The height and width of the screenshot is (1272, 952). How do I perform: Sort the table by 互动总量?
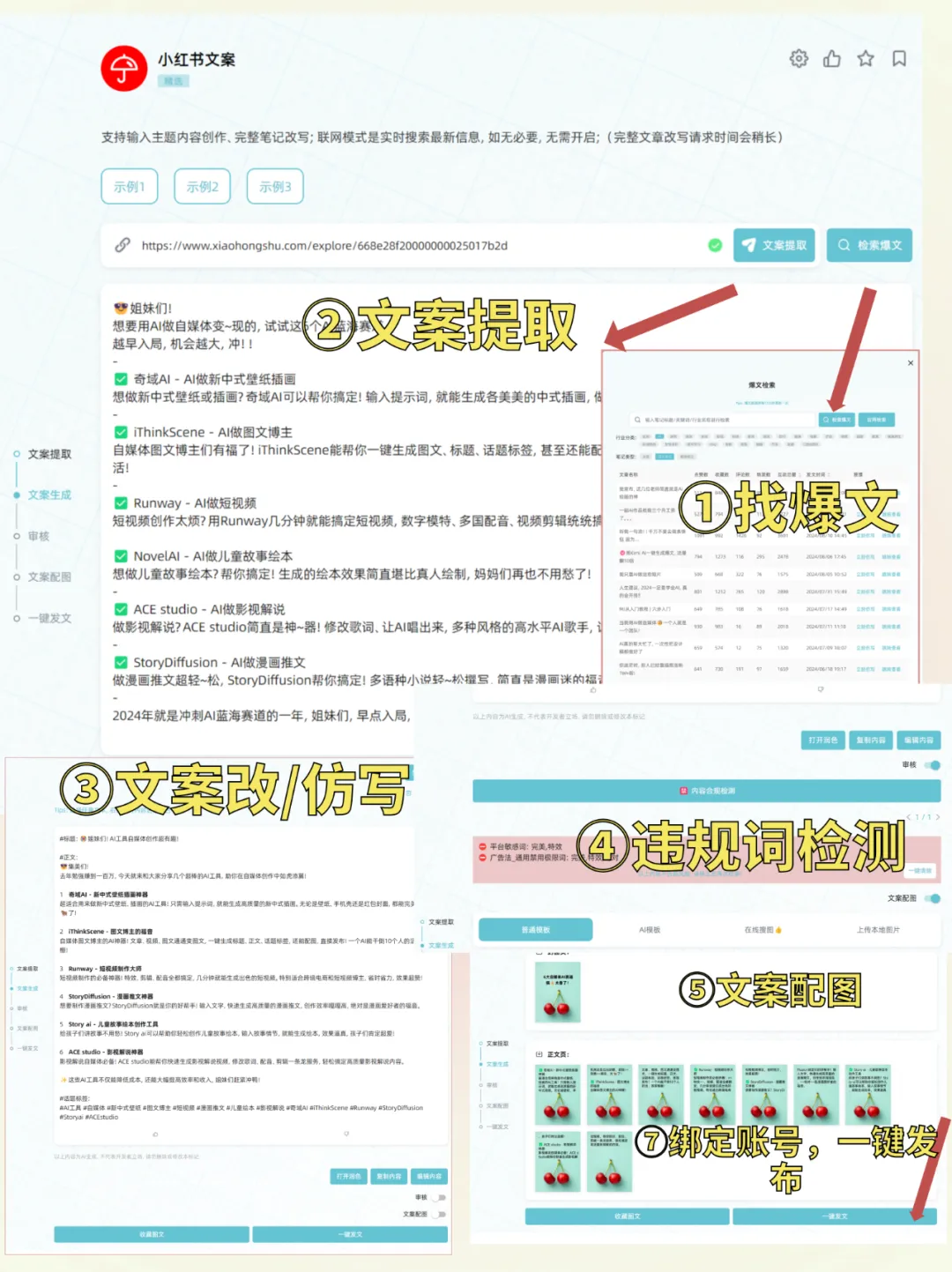click(x=789, y=473)
